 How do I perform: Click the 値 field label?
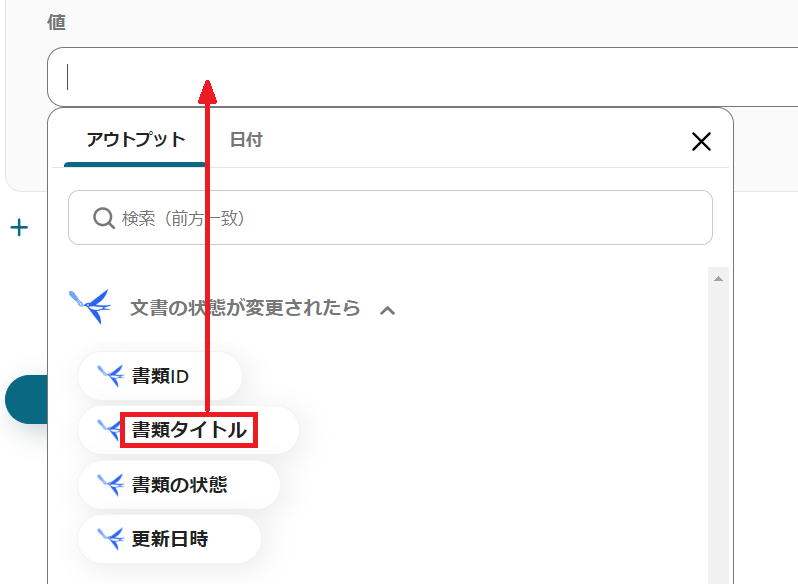tap(56, 22)
